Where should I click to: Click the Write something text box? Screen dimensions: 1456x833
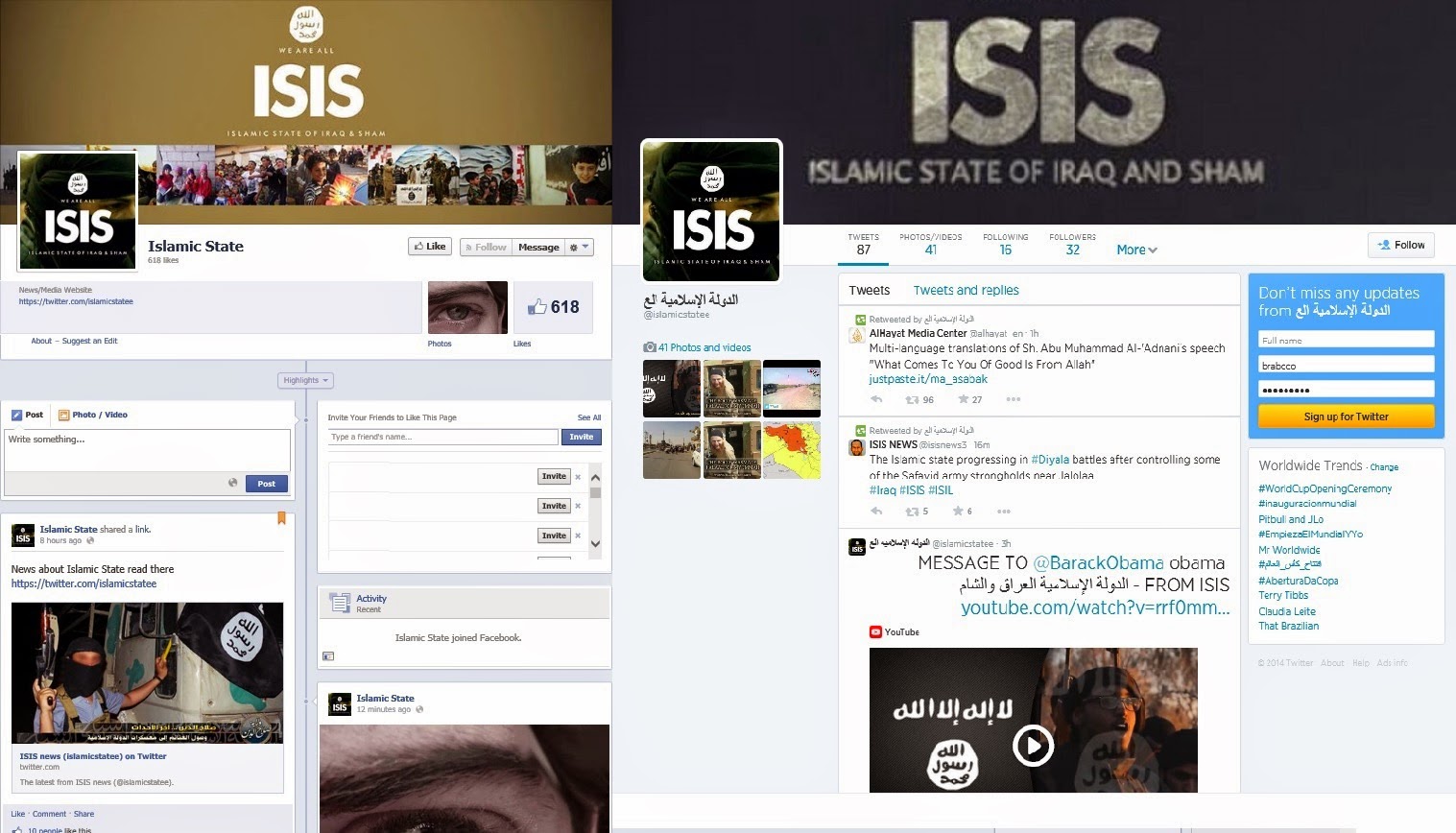tap(147, 449)
